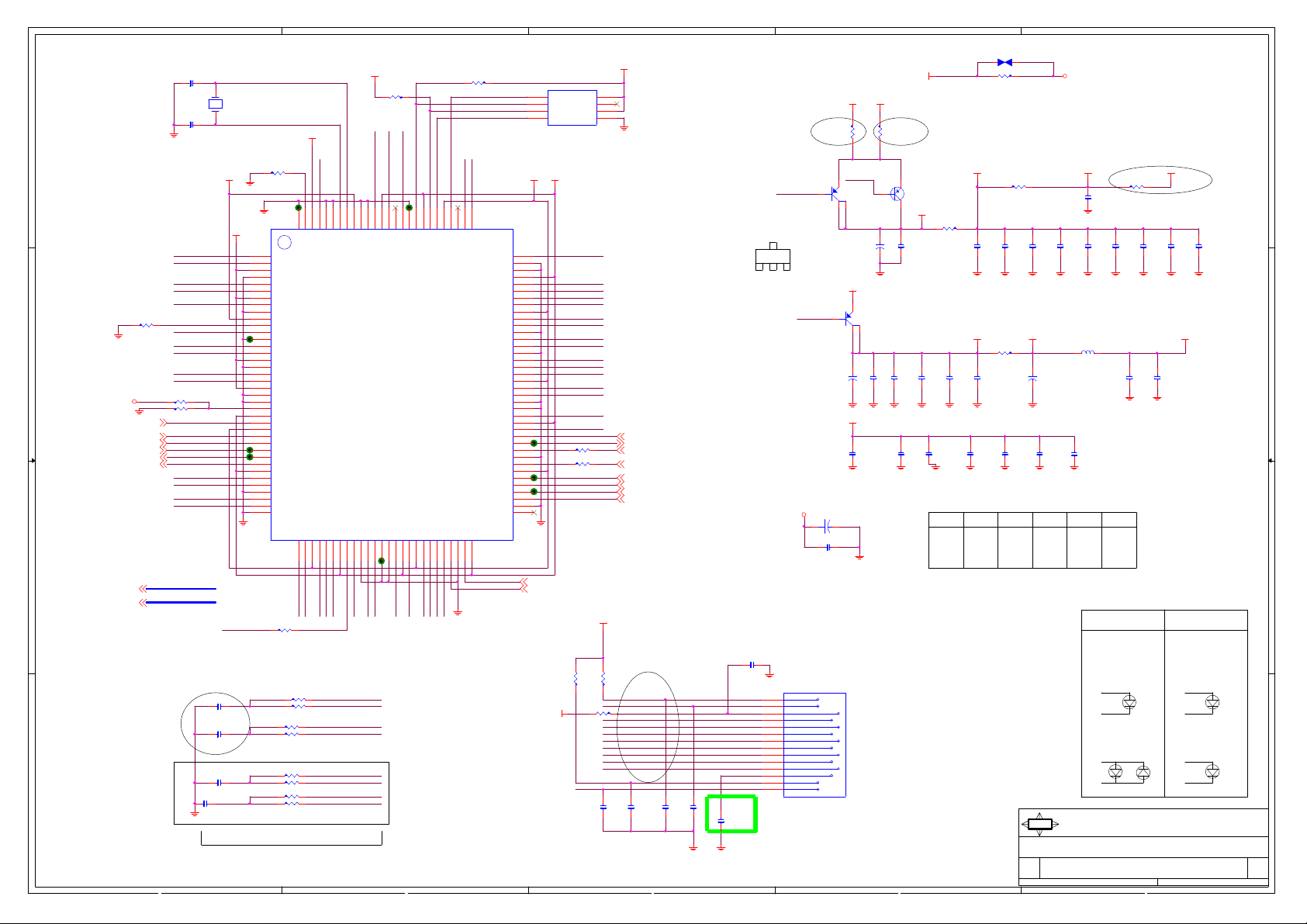The height and width of the screenshot is (924, 1307).
Task: Select the wide ellipse annotation at top right
Action: coord(1160,179)
